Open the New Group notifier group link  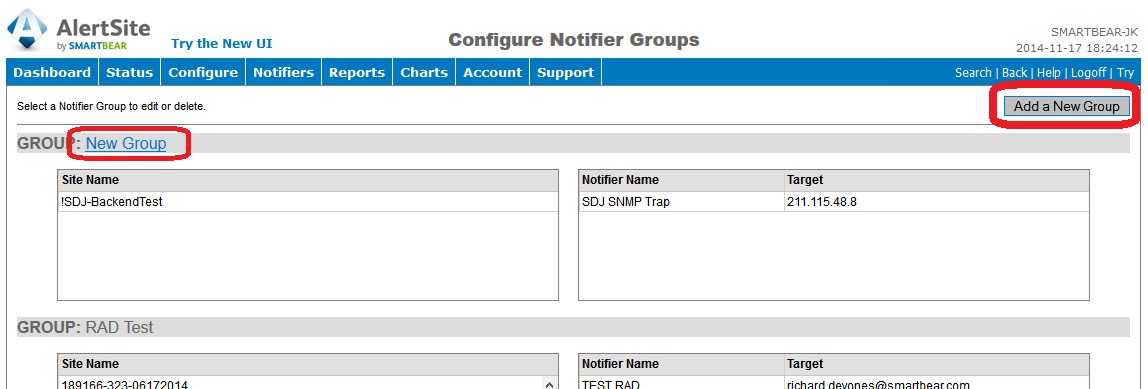point(126,144)
